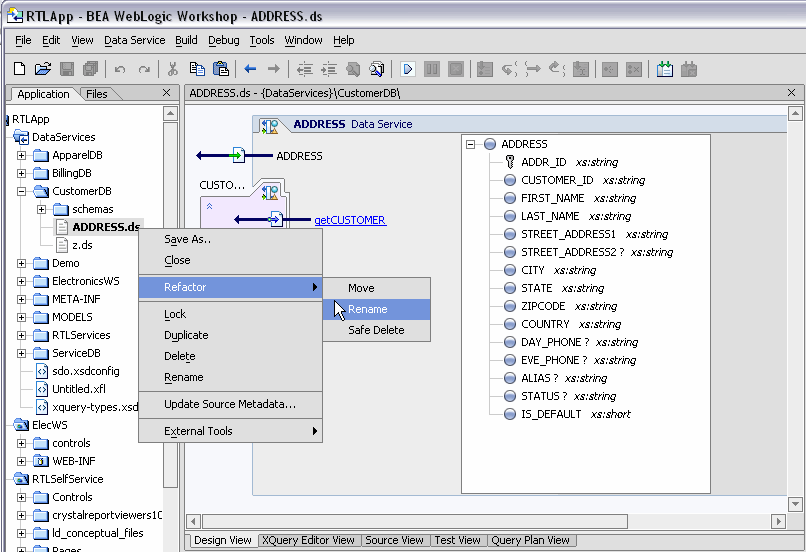Collapse the CustomerDB folder
Image resolution: width=806 pixels, height=552 pixels.
[x=21, y=191]
